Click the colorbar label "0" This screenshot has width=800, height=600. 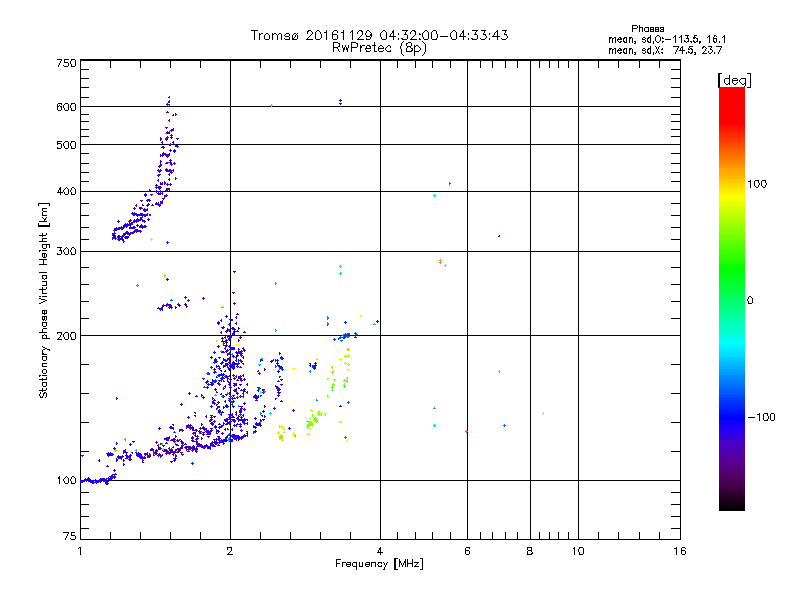coord(750,300)
